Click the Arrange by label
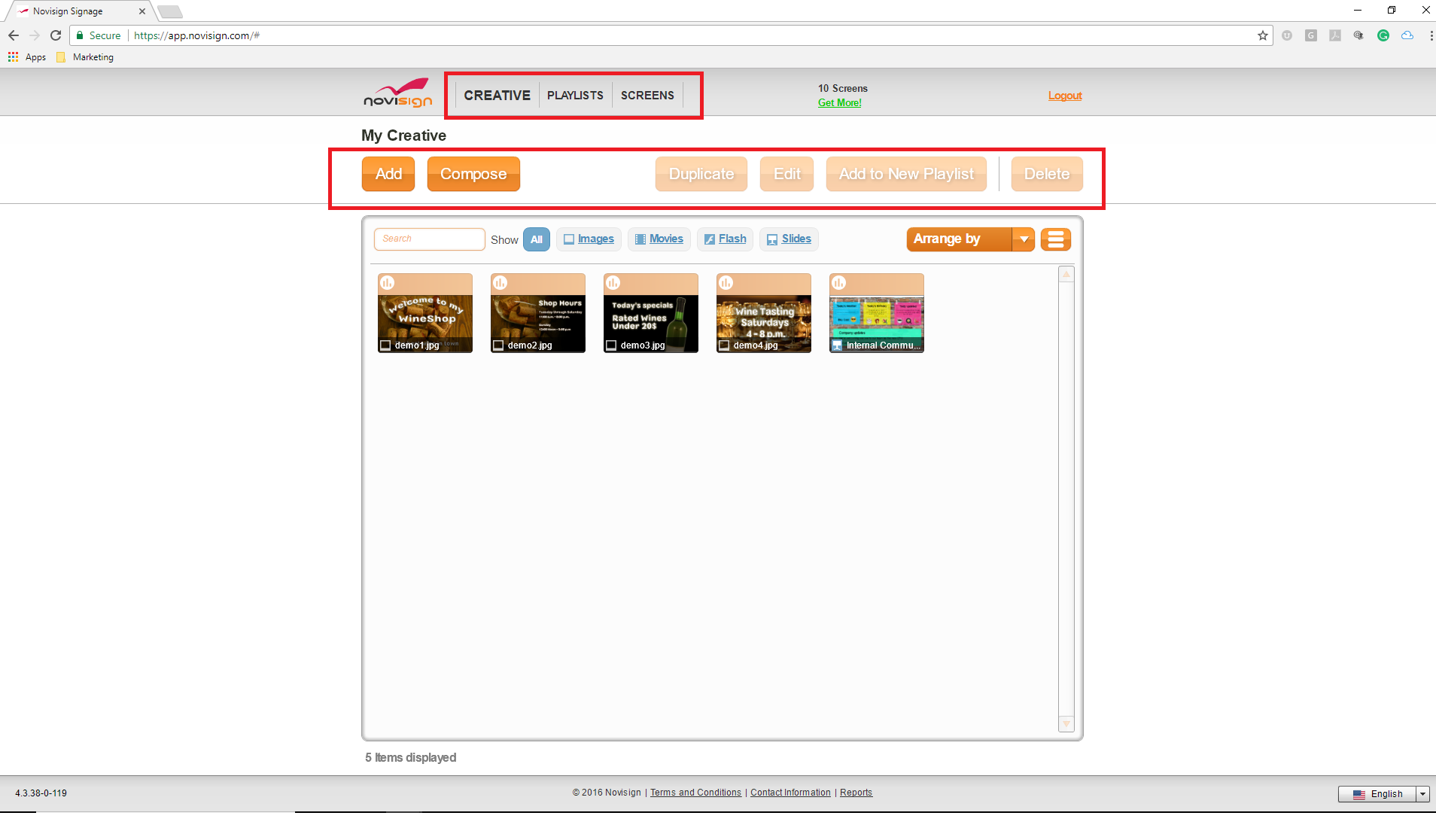 pos(947,239)
